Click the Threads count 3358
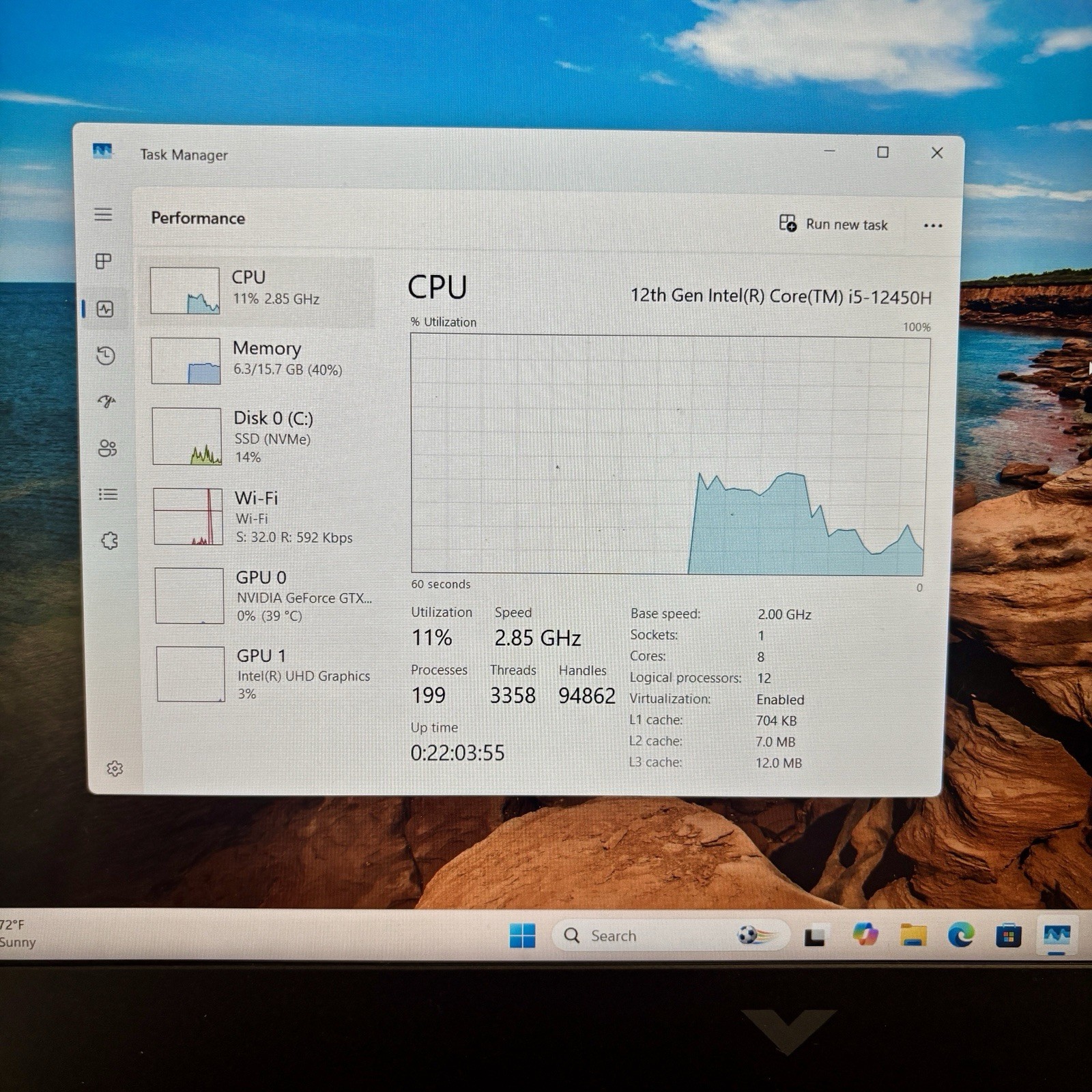 click(513, 695)
